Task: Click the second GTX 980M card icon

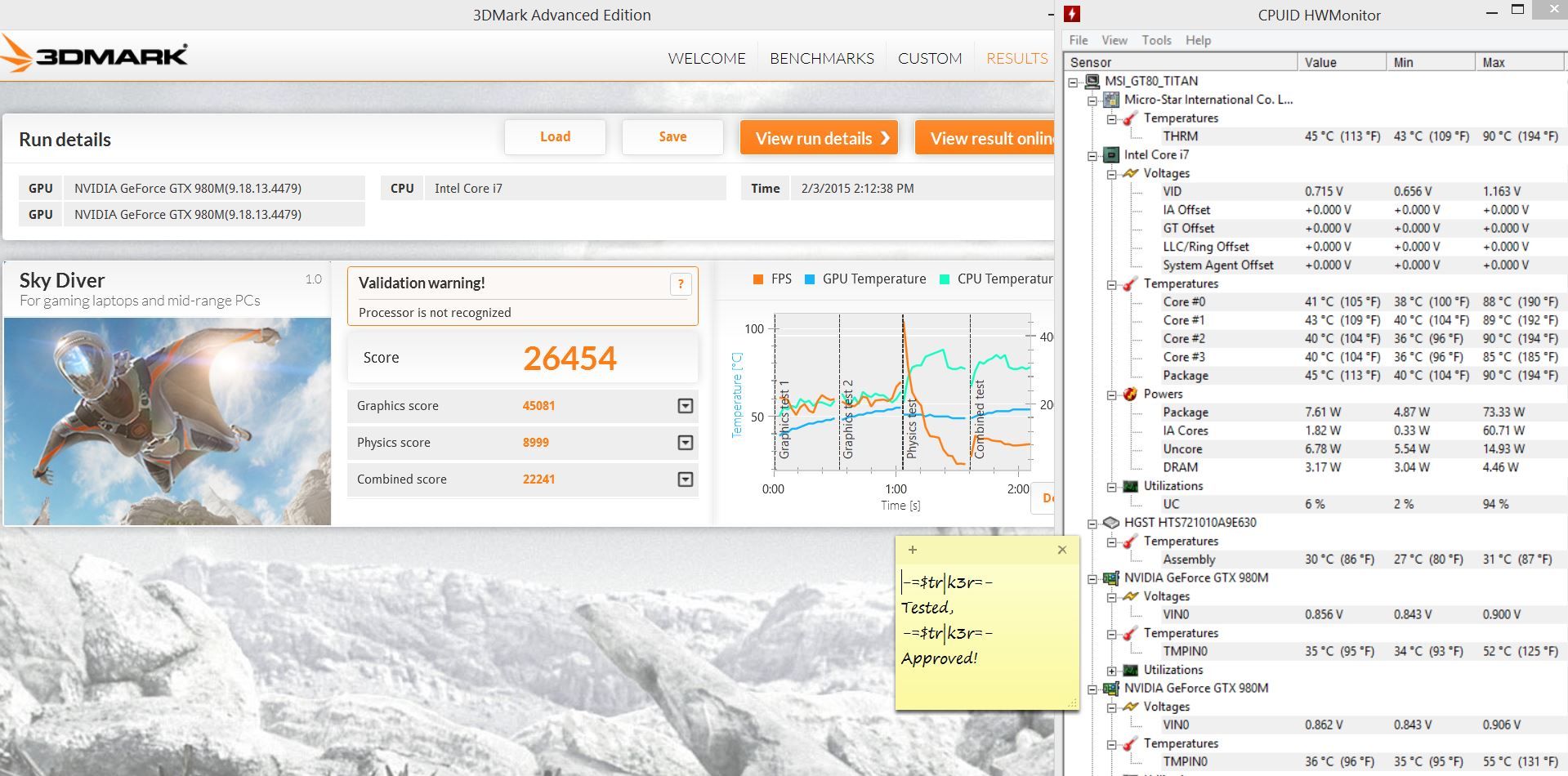Action: pos(1111,688)
